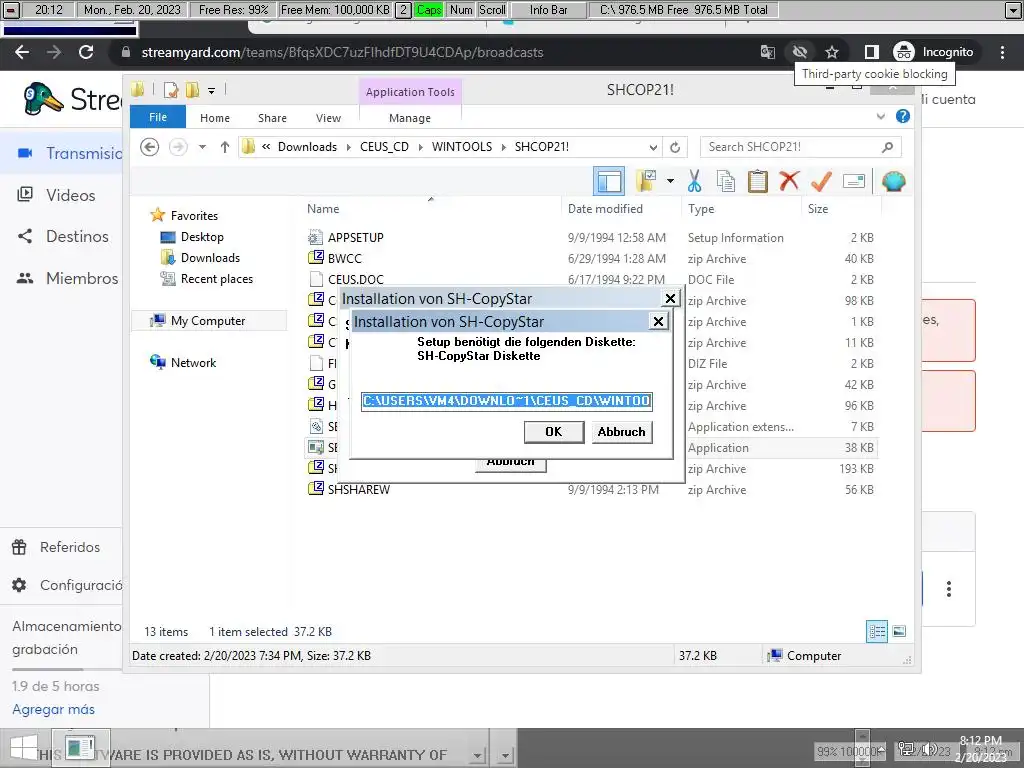Screen dimensions: 1024x768
Task: Open the Manage ribbon tab
Action: pos(410,118)
